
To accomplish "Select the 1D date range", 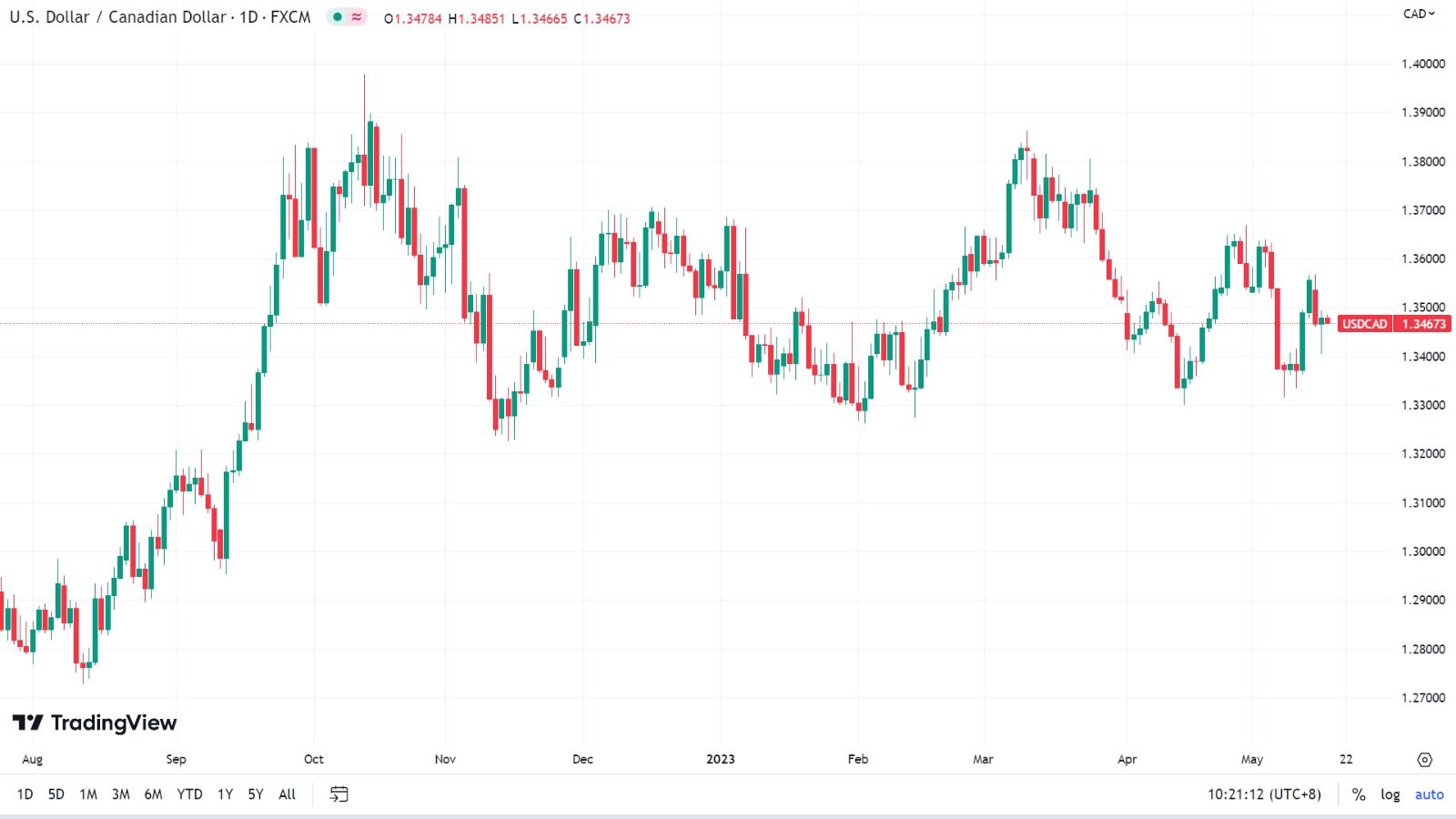I will [25, 794].
